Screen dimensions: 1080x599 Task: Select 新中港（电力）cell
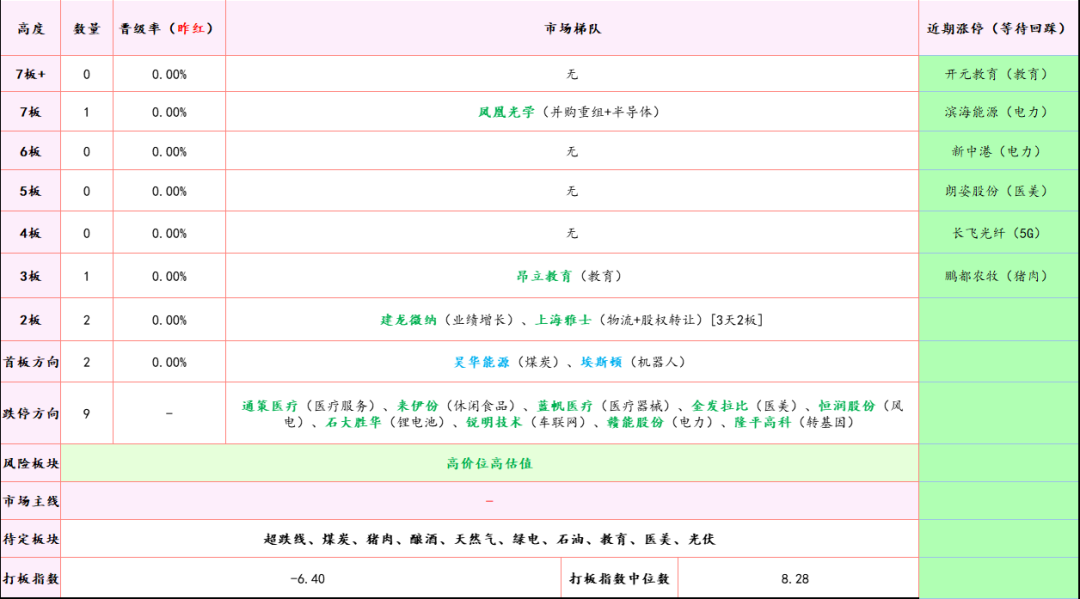coord(998,151)
